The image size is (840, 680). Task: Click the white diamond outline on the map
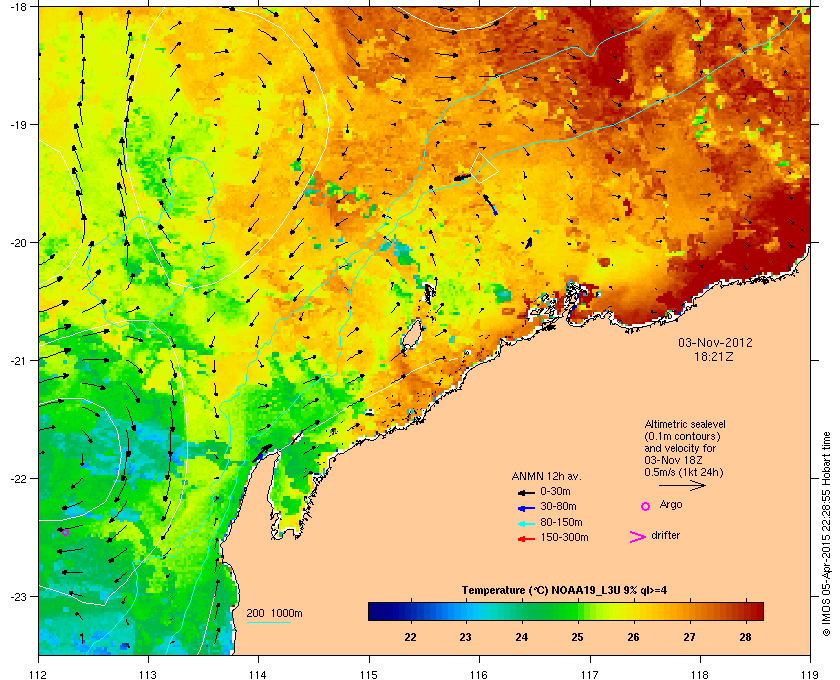tap(484, 168)
